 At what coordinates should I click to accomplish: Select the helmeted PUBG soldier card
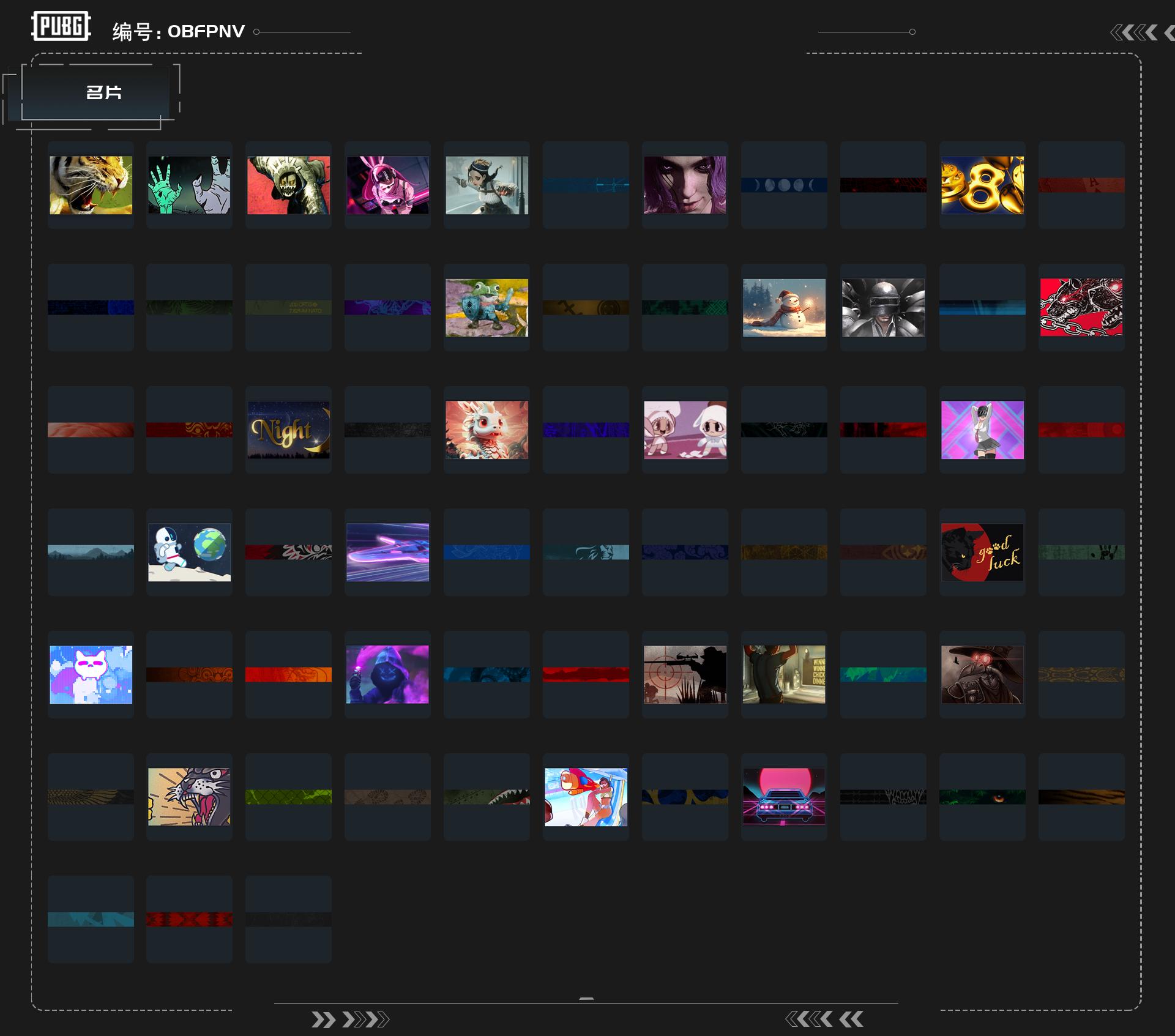883,307
